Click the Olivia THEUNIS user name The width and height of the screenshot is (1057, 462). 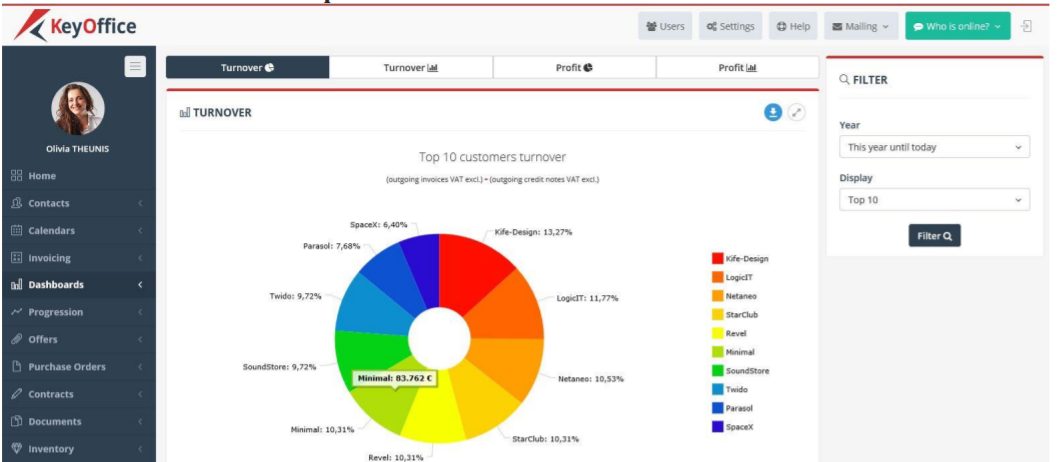78,149
